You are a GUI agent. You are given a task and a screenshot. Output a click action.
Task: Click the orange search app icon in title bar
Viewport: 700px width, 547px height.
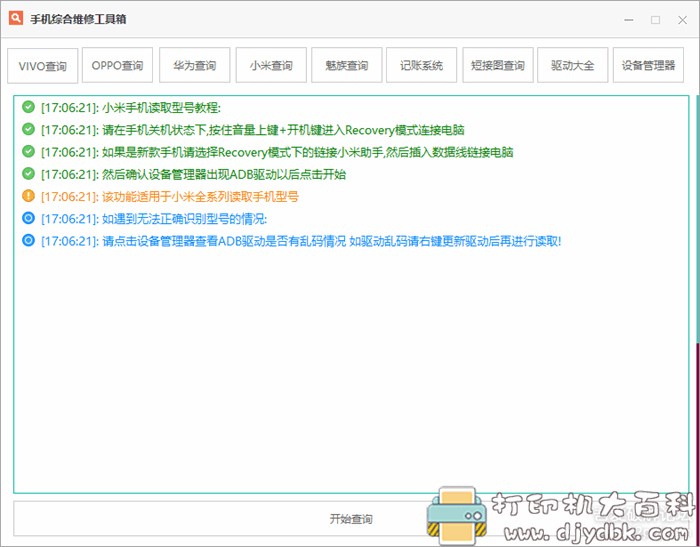(x=16, y=18)
